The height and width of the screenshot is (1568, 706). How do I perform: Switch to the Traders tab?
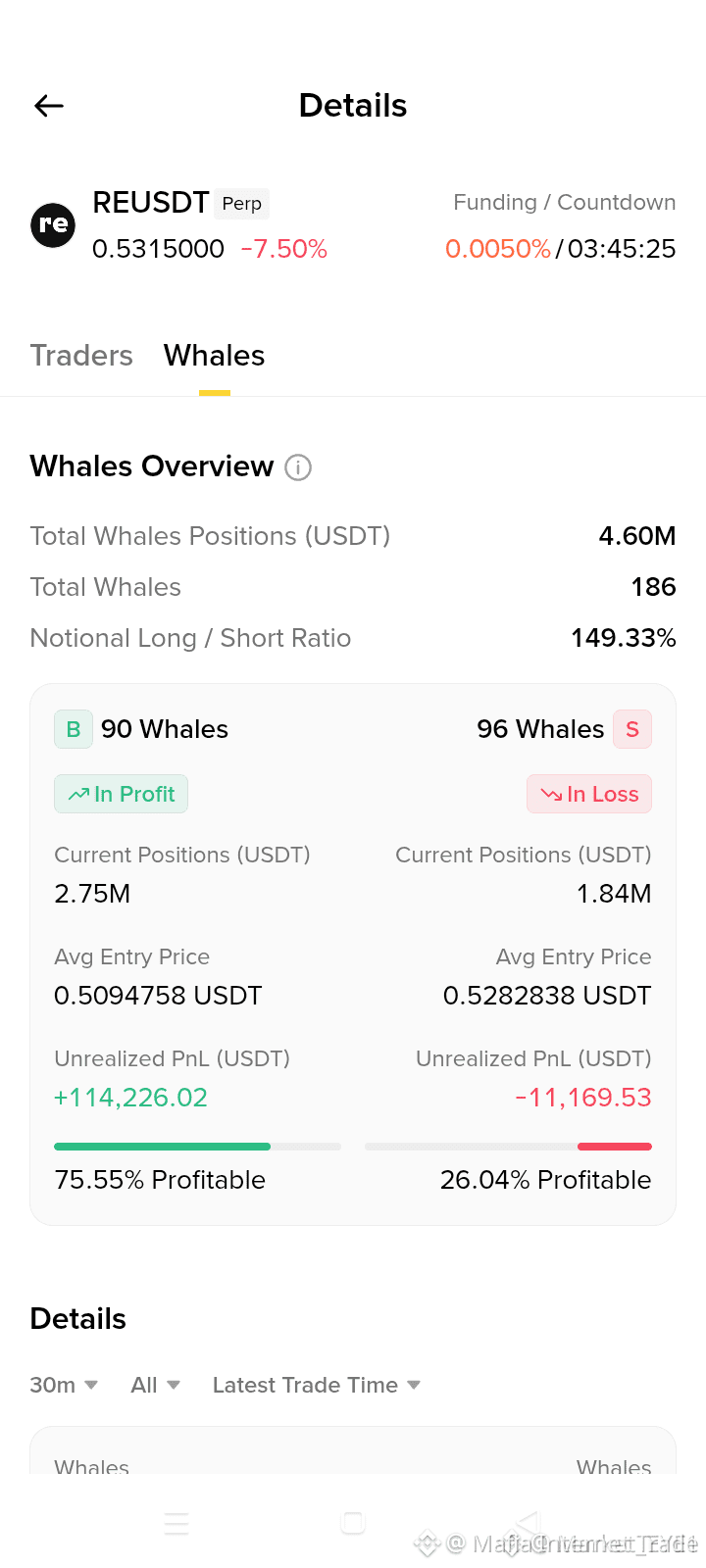(x=81, y=355)
